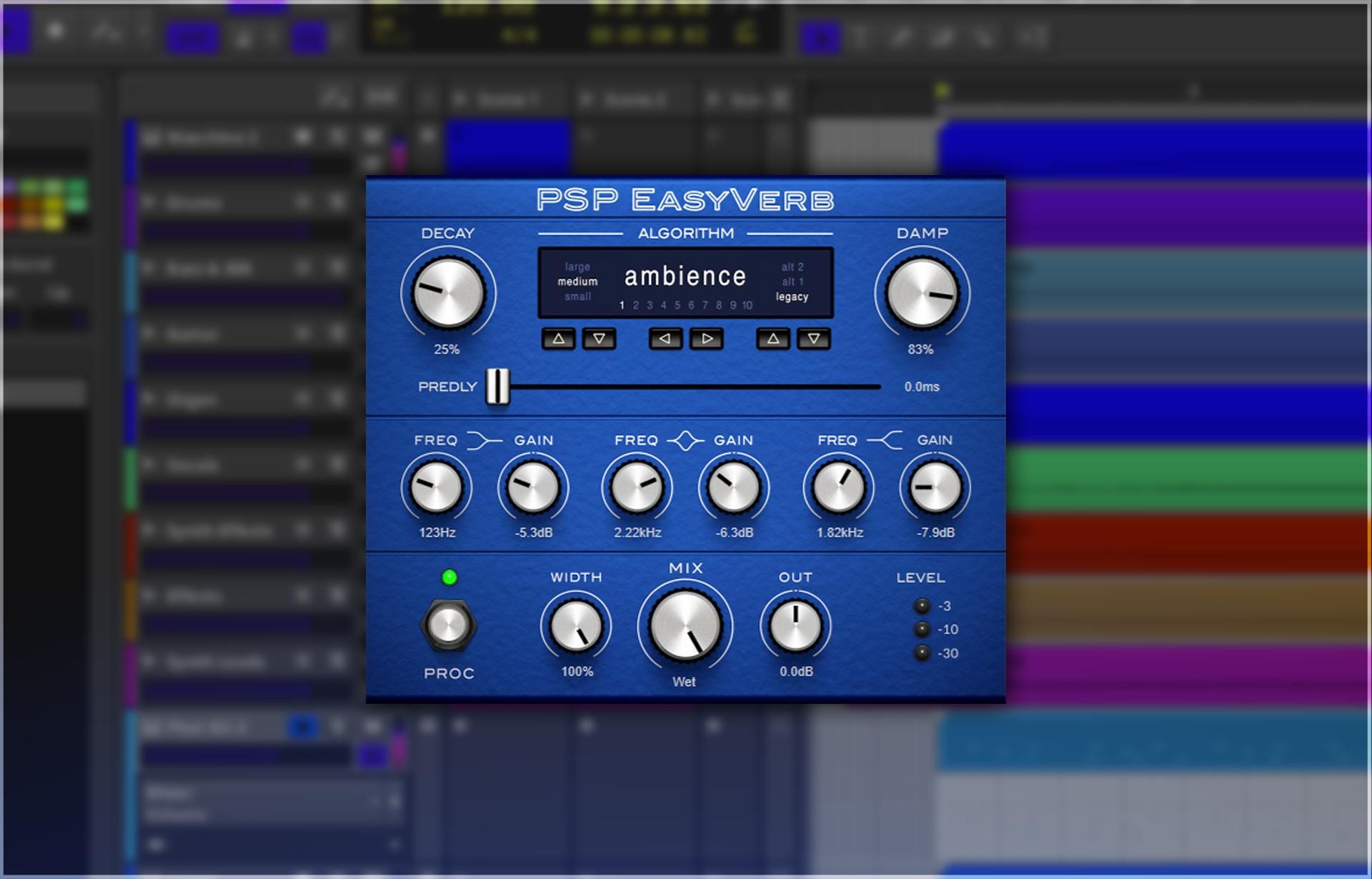Select the alt 2 variant
This screenshot has width=1372, height=879.
[792, 267]
